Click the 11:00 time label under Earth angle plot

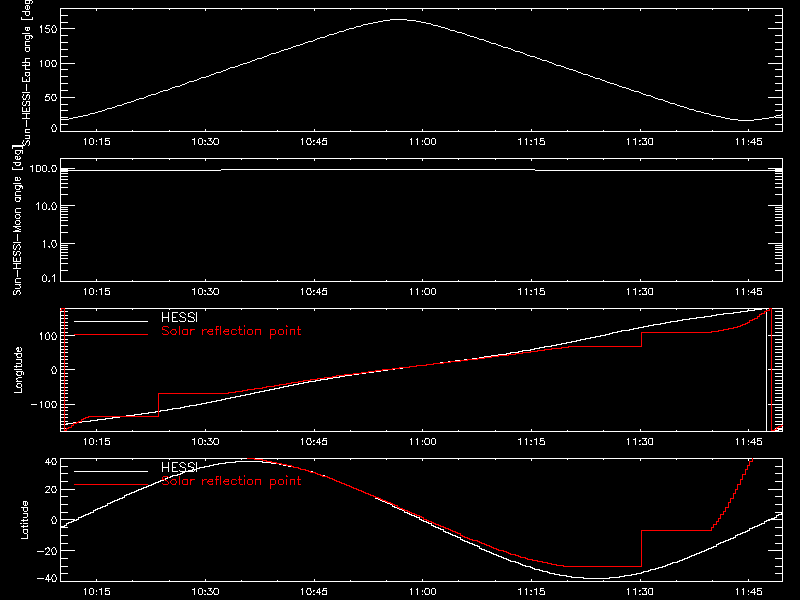click(x=422, y=142)
